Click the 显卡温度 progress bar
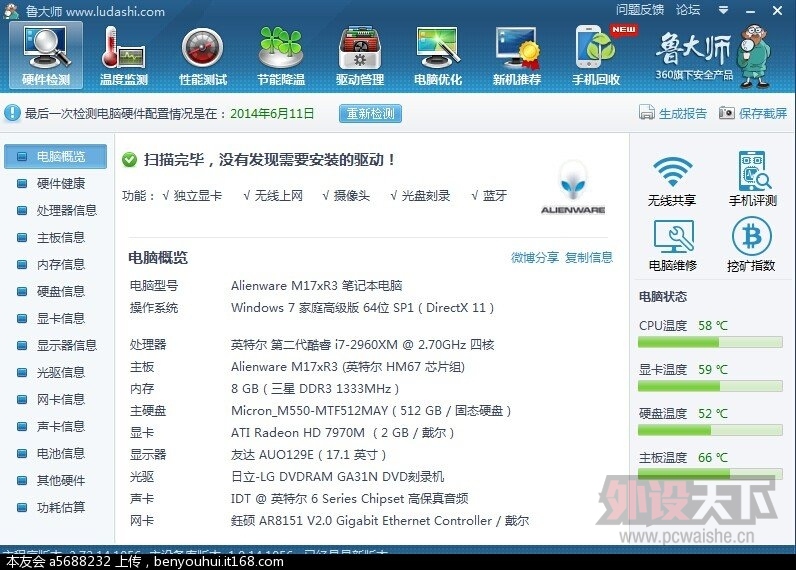 [x=710, y=386]
